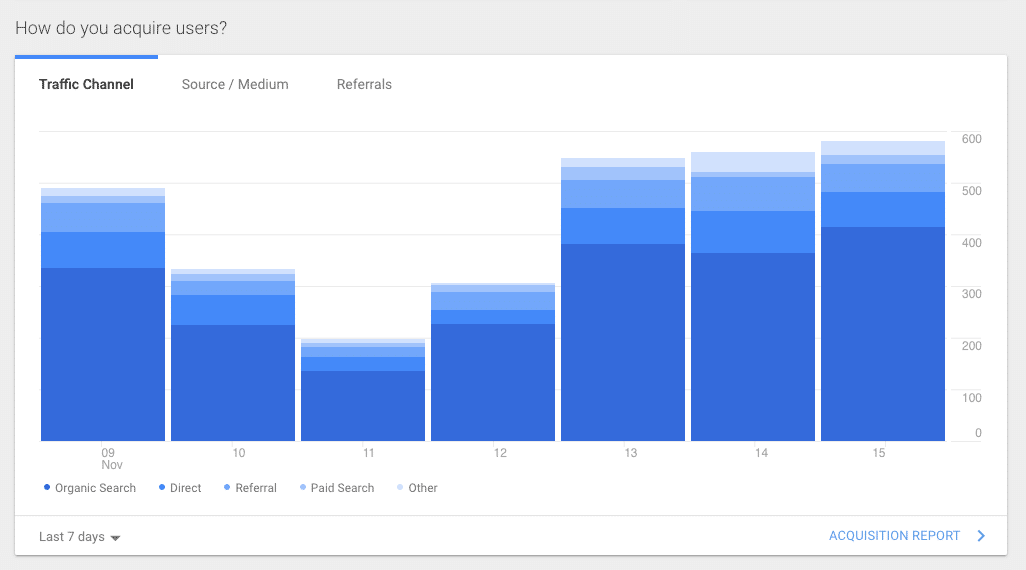Click the Other segment on day 14 bar

point(752,162)
